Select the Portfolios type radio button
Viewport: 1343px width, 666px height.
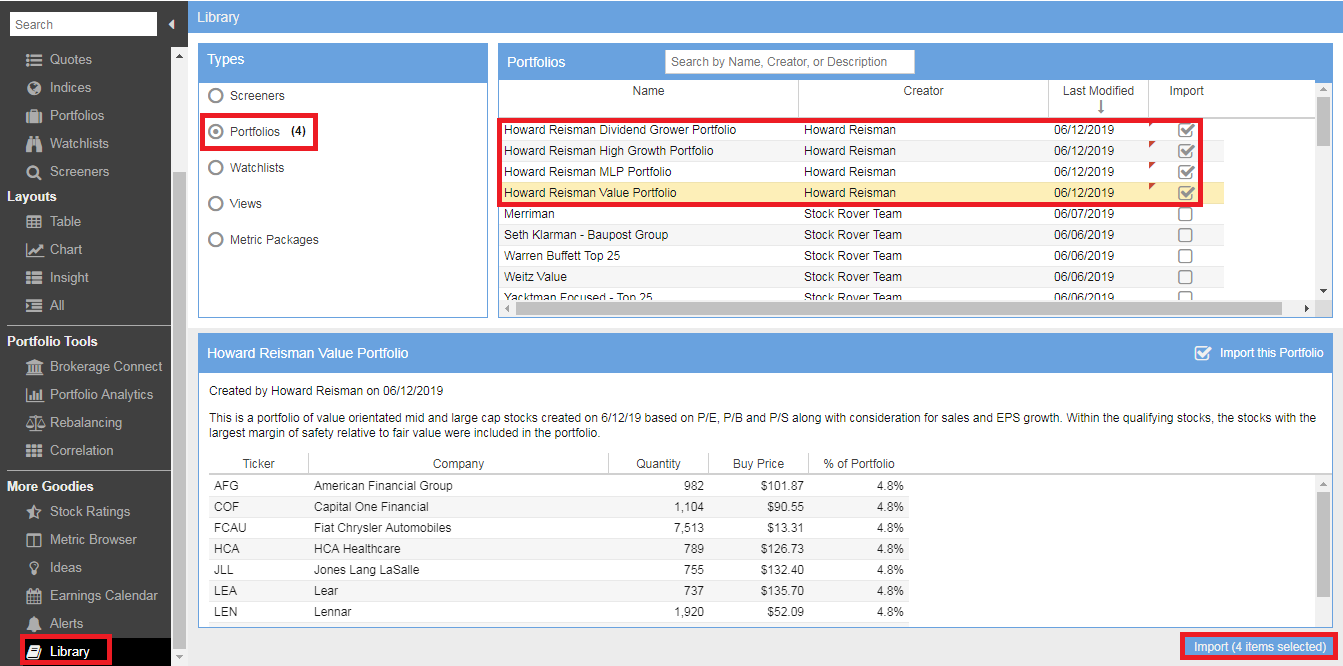215,132
